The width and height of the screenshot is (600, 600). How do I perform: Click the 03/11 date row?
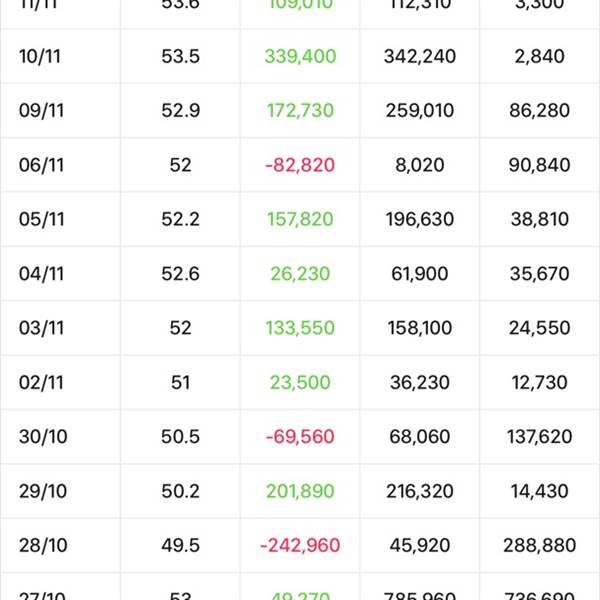coord(300,328)
